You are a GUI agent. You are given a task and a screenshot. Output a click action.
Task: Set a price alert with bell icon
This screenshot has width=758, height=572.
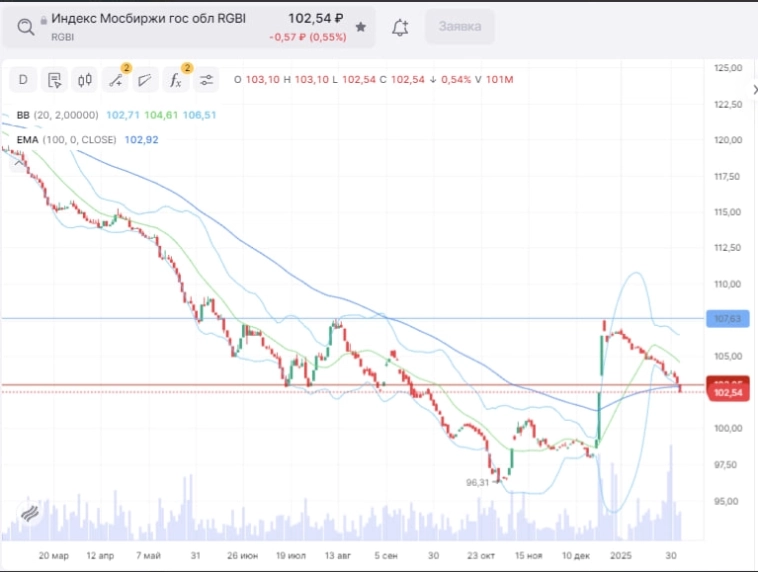click(x=400, y=27)
